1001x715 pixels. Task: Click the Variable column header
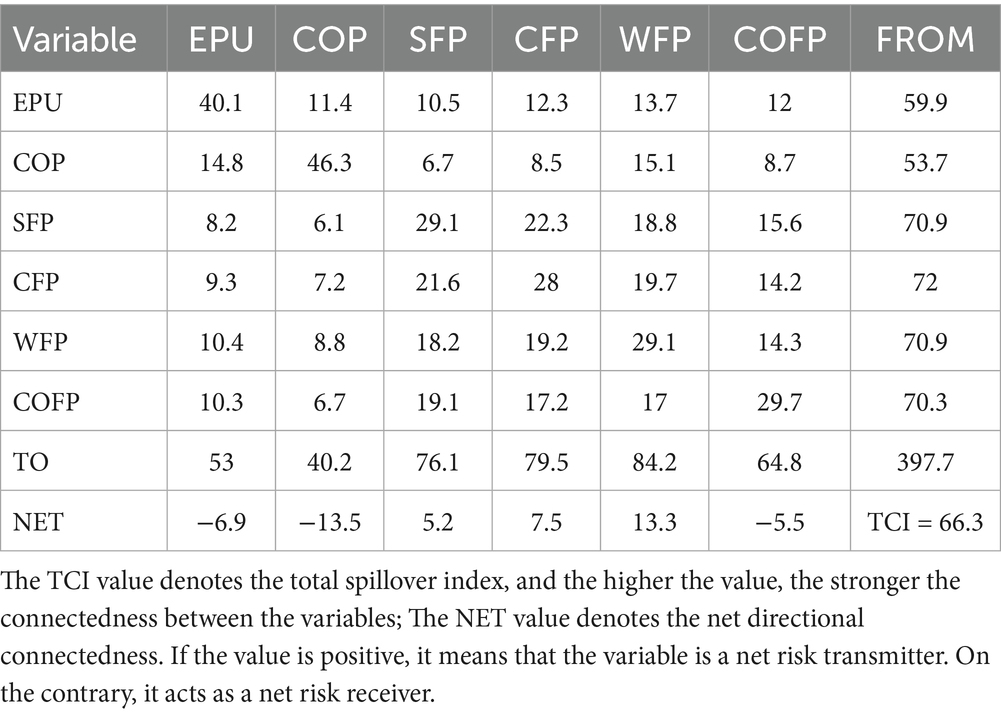78,39
